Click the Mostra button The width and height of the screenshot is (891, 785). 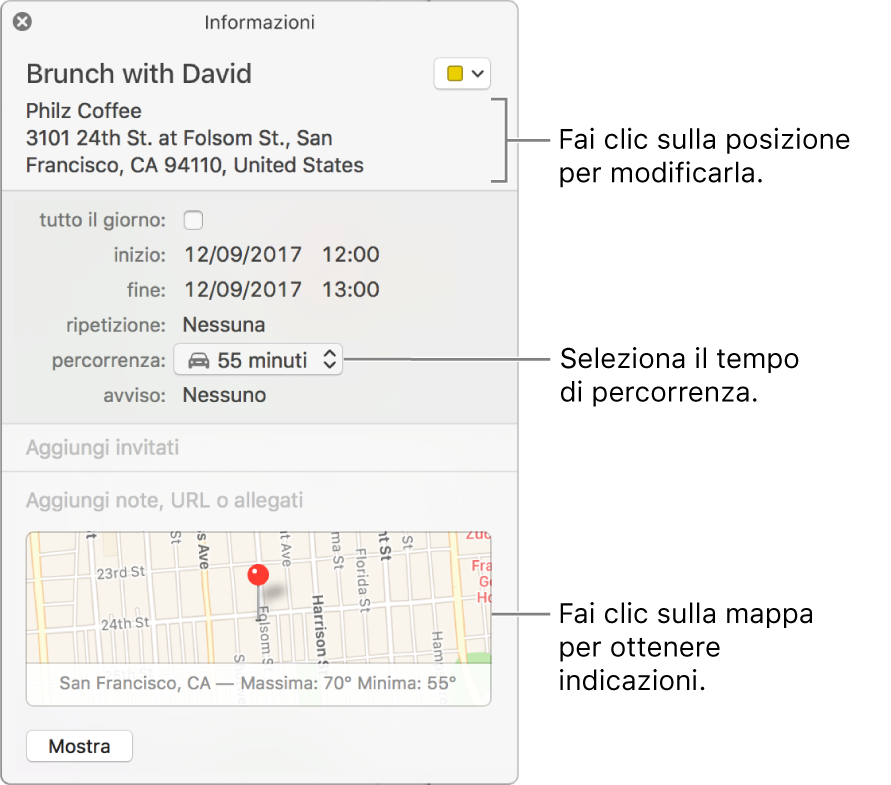coord(80,746)
